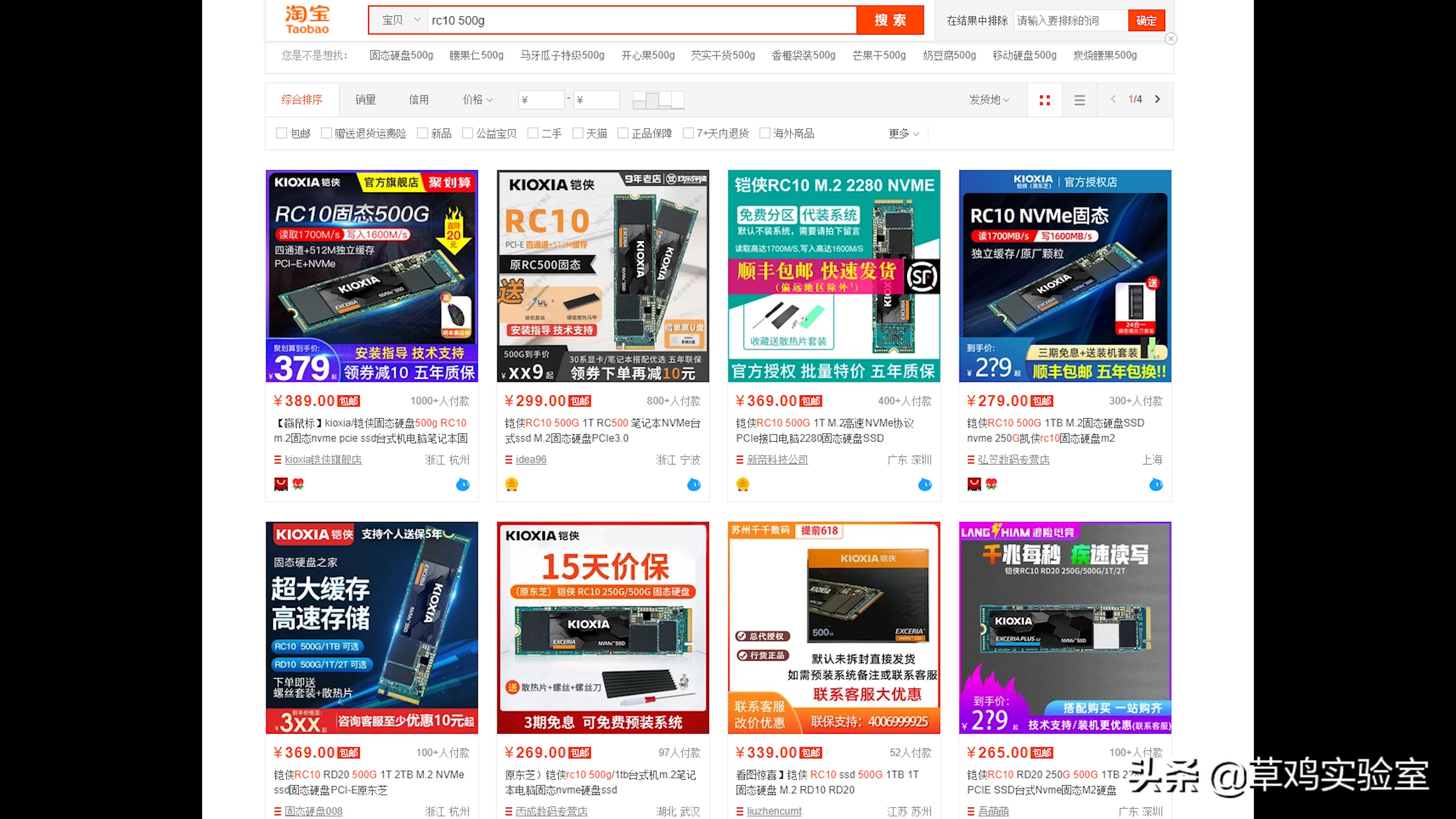1456x819 pixels.
Task: Check the 天猫 Tmall filter
Action: click(577, 133)
